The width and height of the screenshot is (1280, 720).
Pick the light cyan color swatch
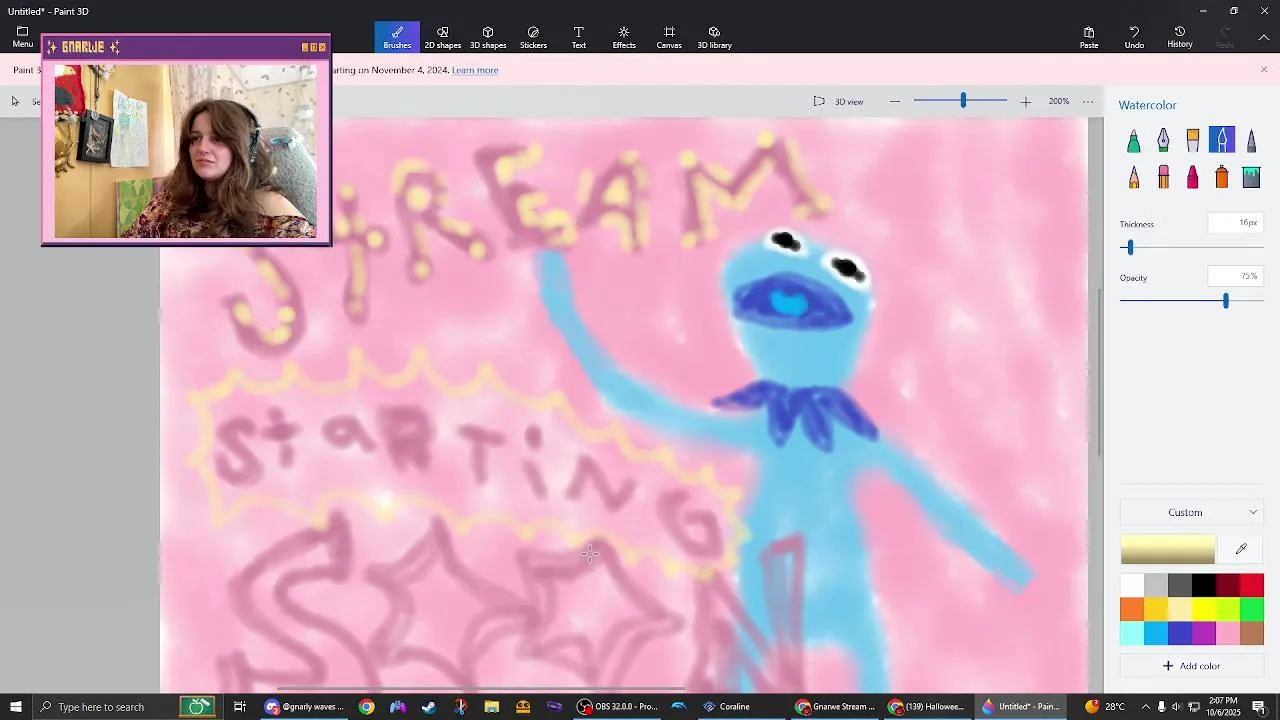click(x=1132, y=633)
